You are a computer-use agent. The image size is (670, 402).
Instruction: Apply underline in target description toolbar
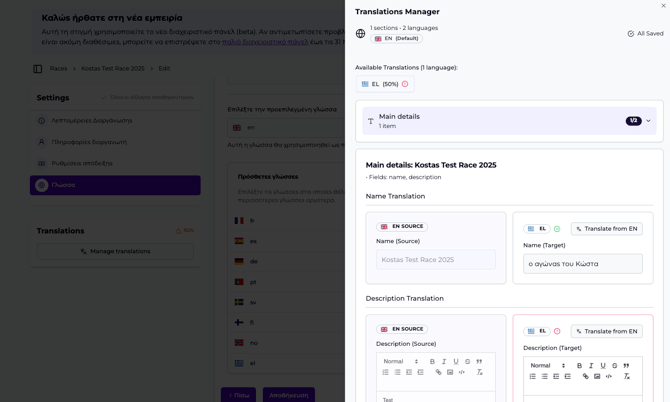603,366
